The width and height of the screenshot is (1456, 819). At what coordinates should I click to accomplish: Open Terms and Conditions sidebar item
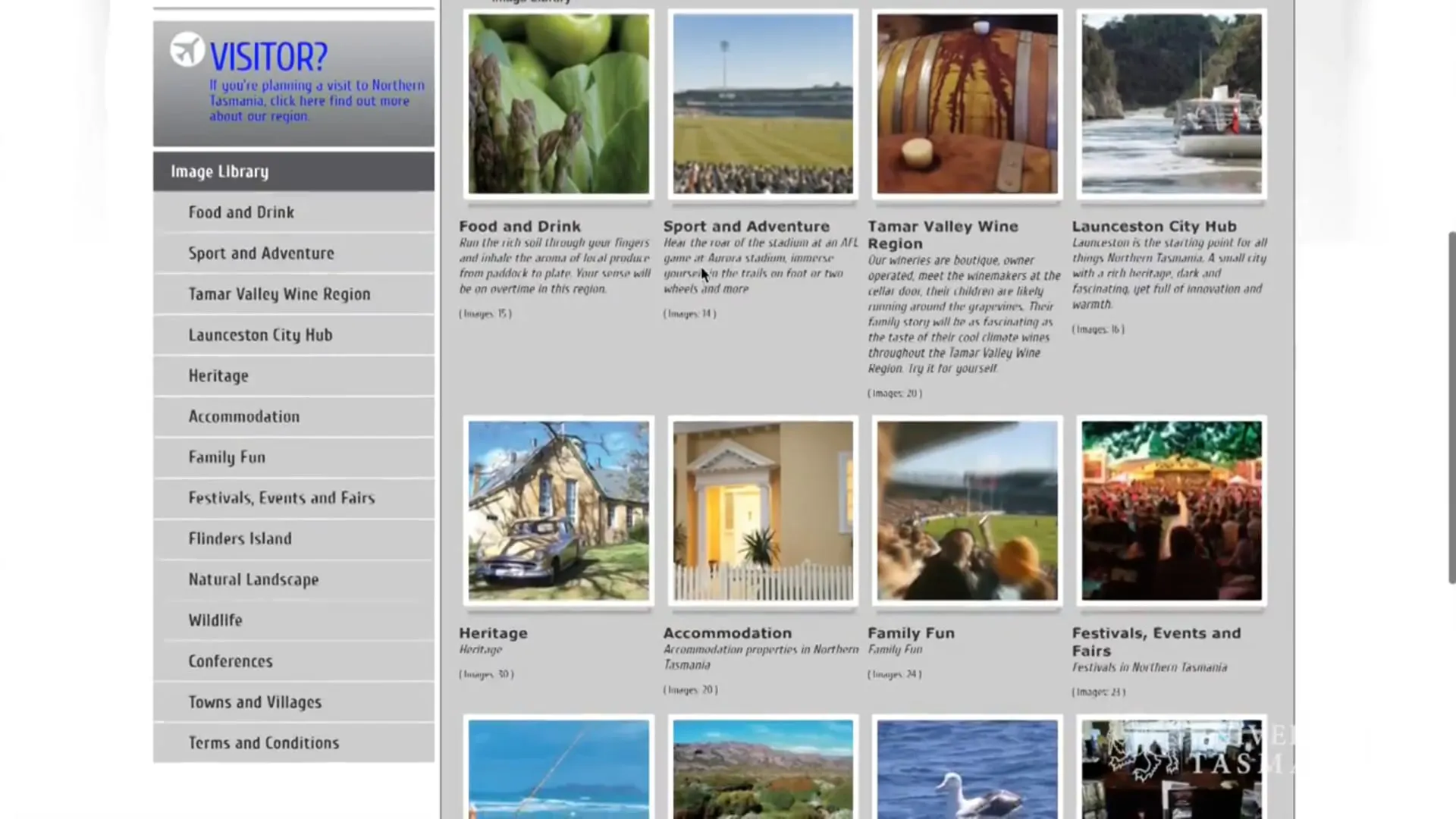tap(263, 743)
